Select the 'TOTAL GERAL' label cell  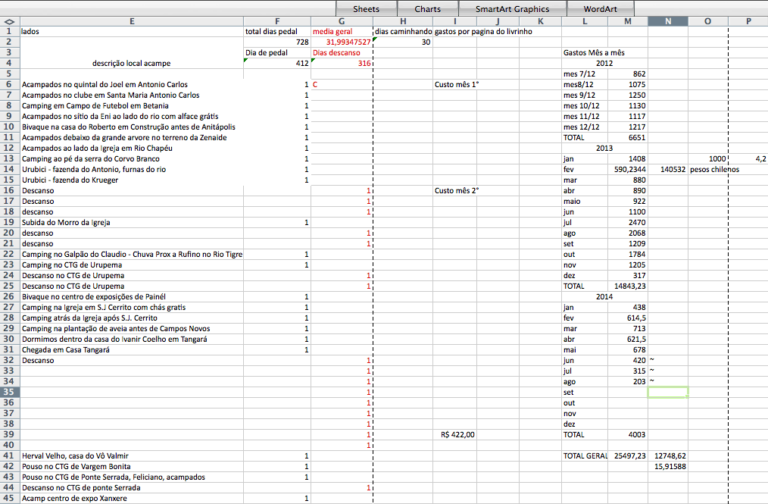(x=585, y=455)
